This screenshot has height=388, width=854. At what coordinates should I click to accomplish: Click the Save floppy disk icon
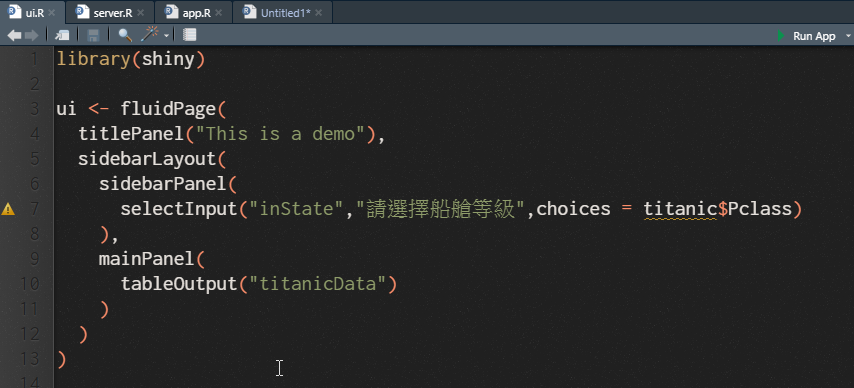point(93,35)
